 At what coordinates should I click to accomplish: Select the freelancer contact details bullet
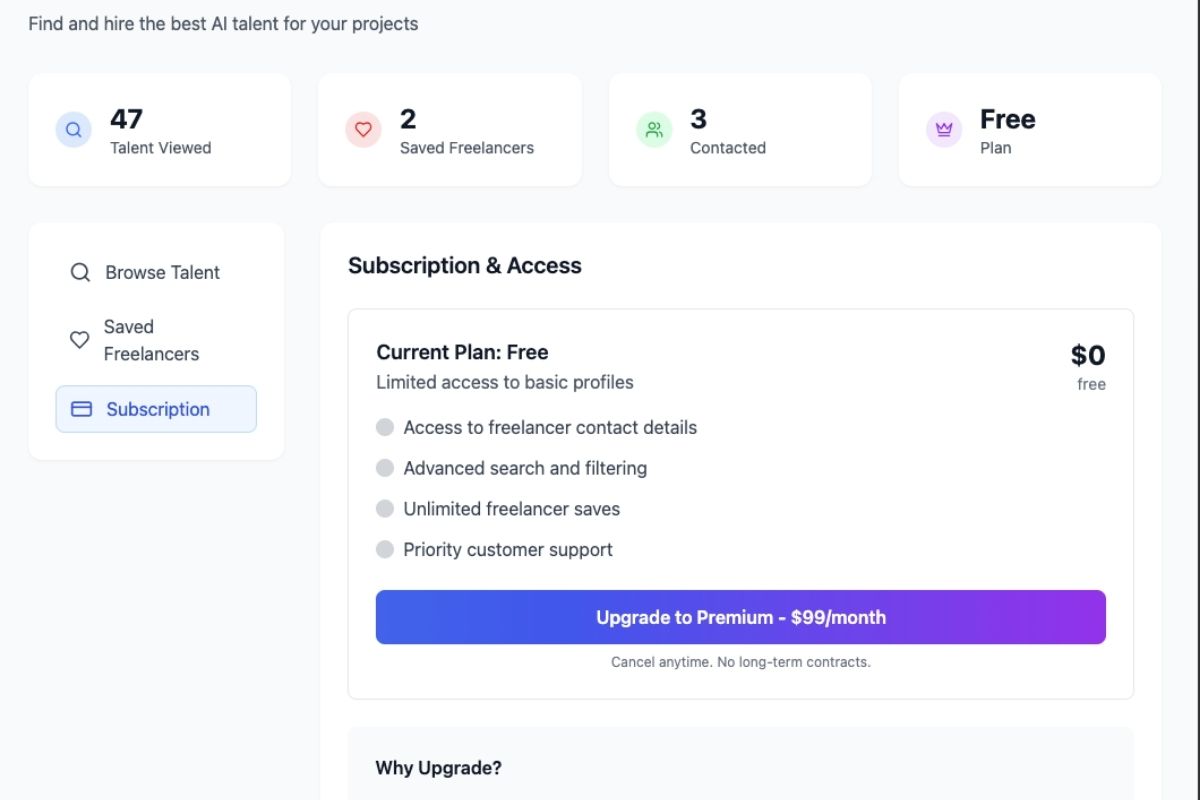(x=385, y=427)
